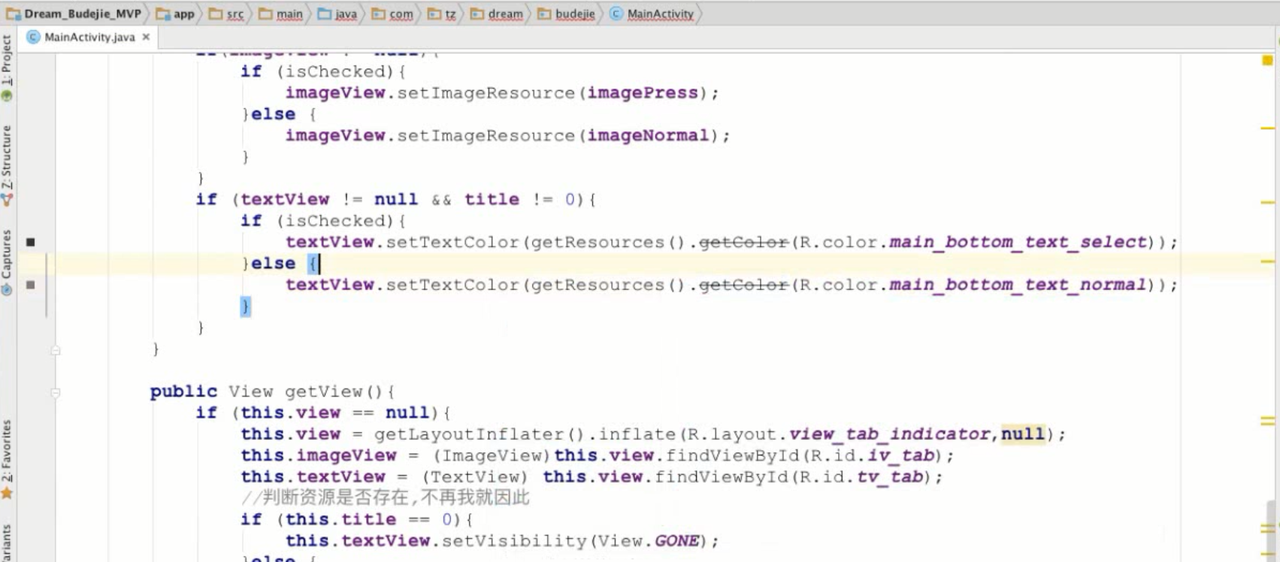Open the Structure tool window
The width and height of the screenshot is (1280, 562).
point(7,165)
